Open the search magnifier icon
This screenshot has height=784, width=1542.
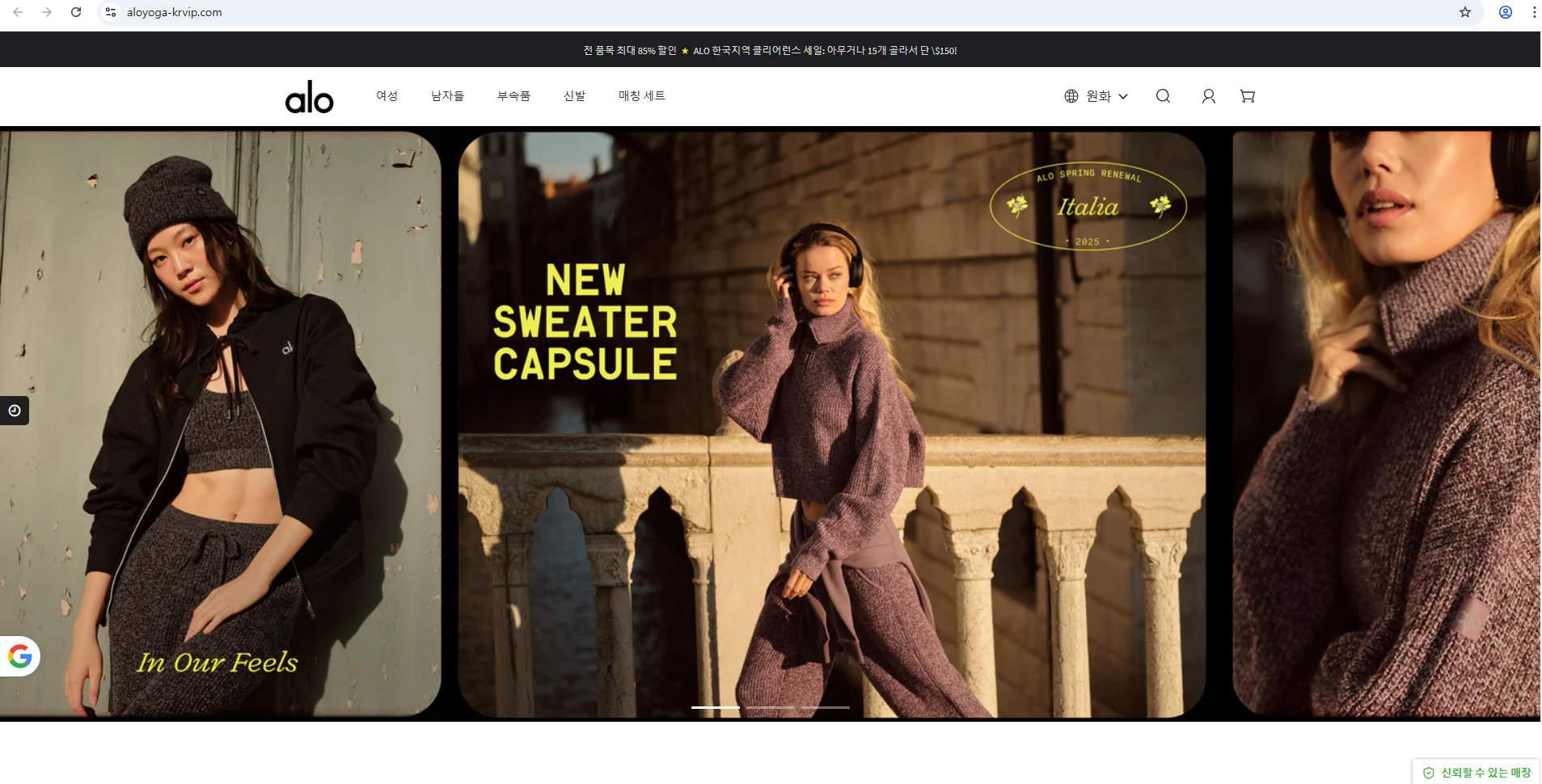pyautogui.click(x=1163, y=96)
